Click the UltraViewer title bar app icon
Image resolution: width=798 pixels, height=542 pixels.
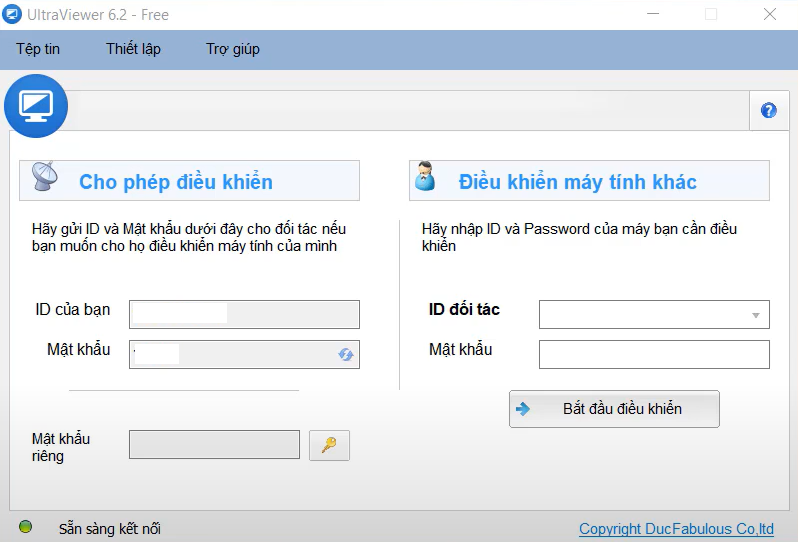pos(12,14)
